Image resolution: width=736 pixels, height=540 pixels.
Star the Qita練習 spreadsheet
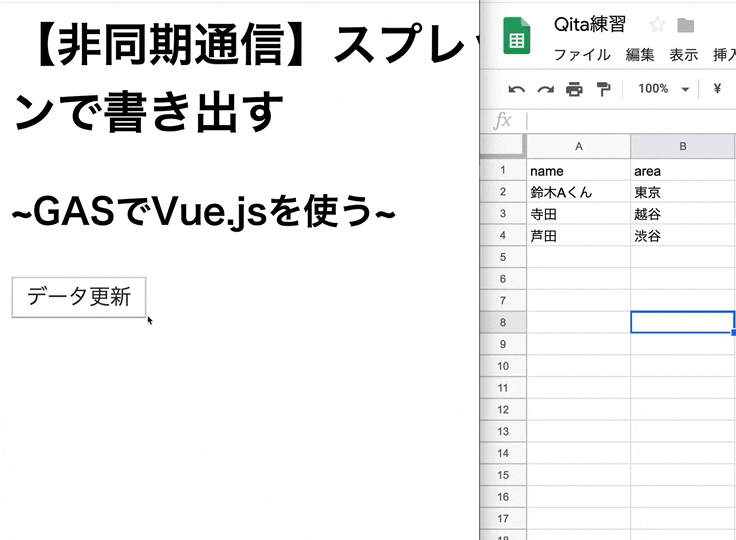pos(657,24)
